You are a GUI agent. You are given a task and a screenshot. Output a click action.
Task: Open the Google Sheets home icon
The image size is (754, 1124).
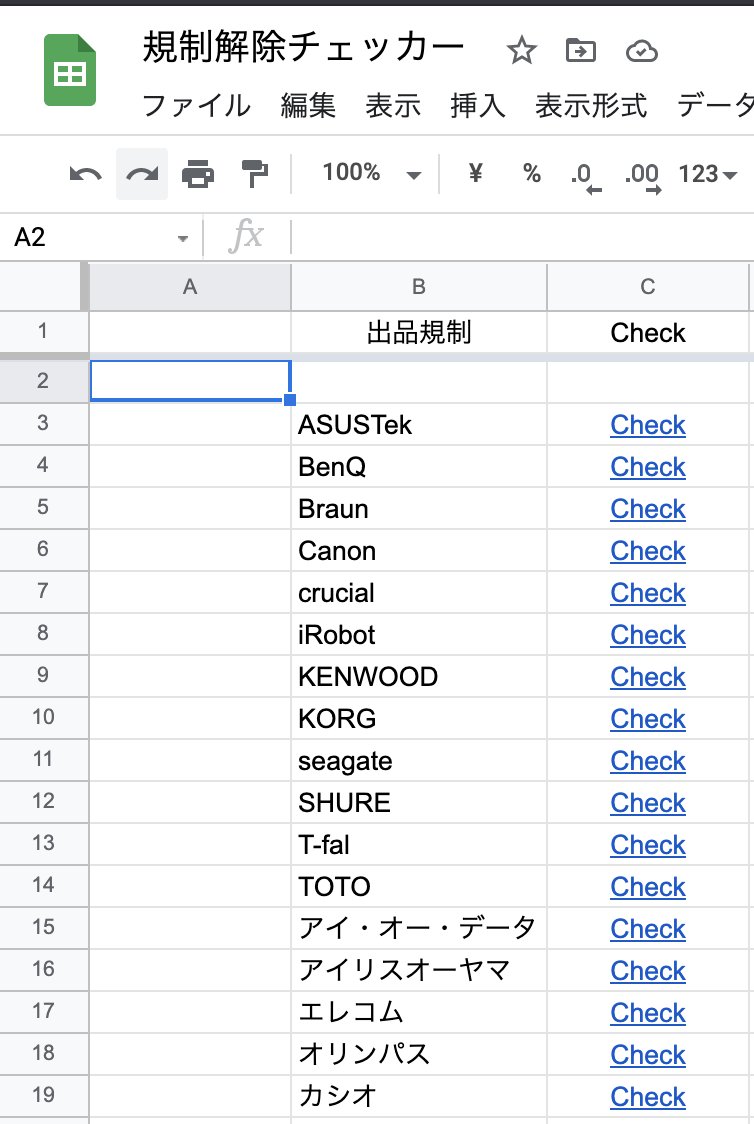(x=70, y=70)
